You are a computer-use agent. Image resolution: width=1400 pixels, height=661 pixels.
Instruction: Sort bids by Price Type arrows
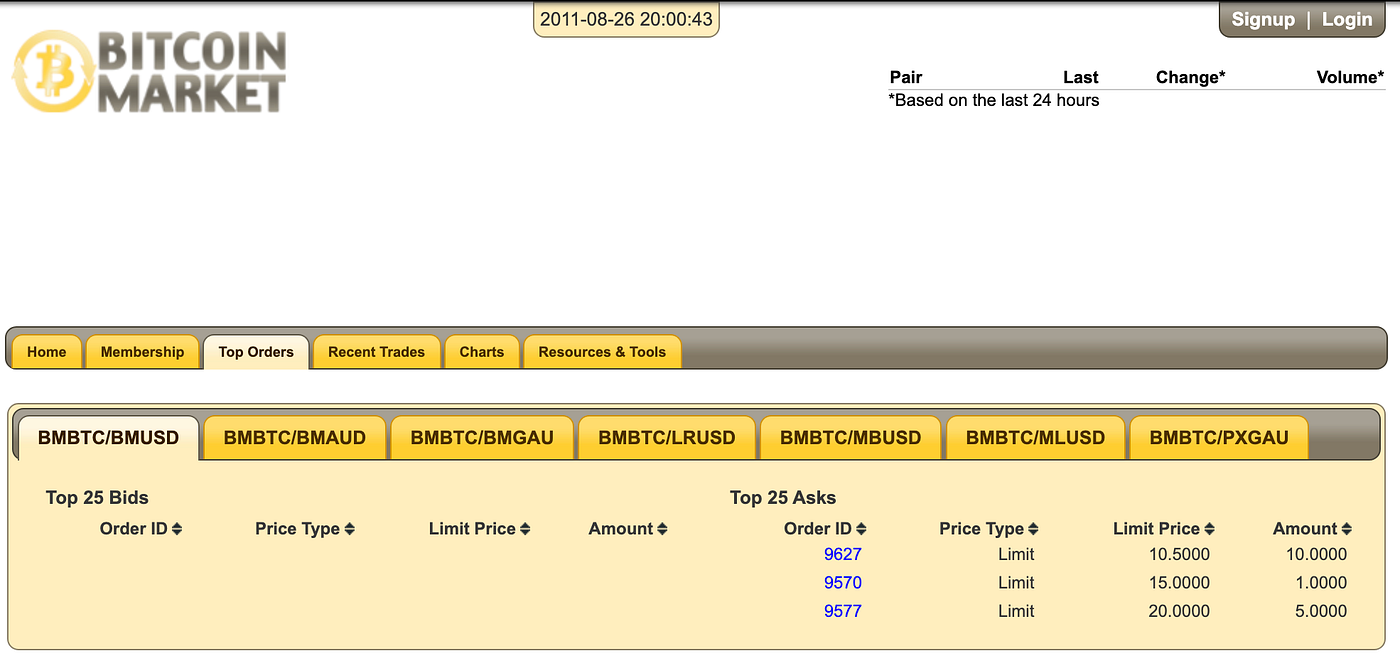pos(350,529)
